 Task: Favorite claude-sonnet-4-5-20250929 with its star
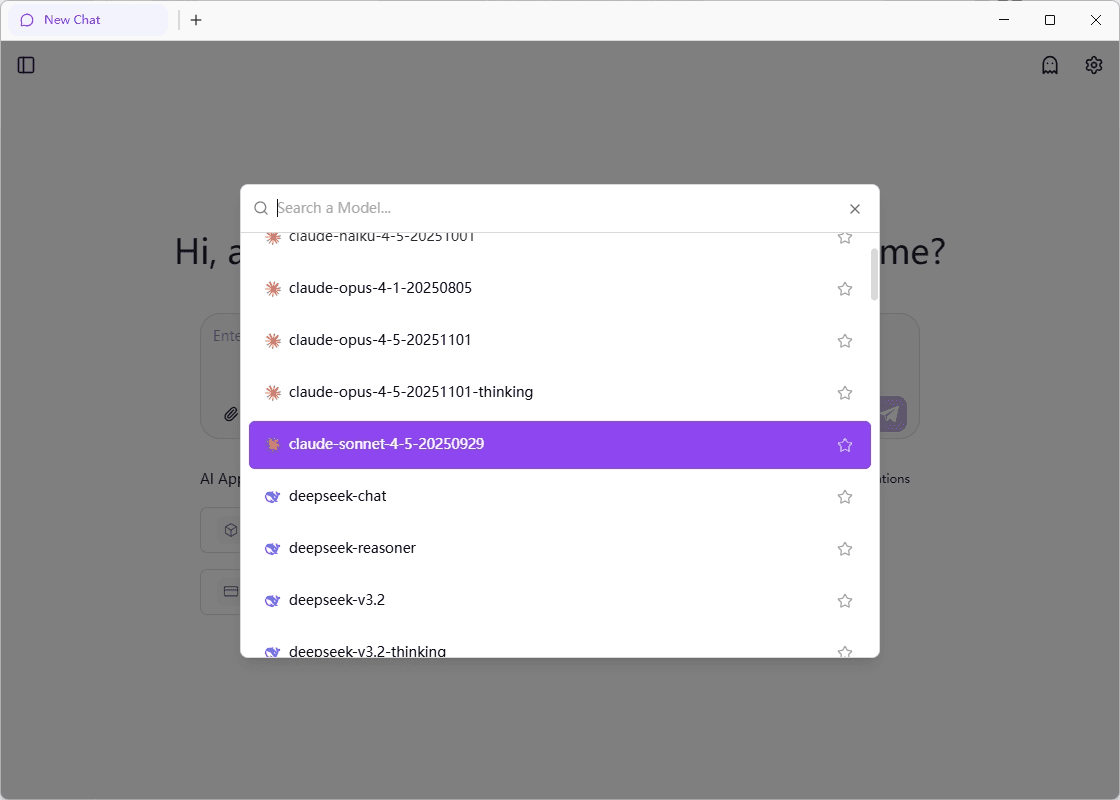[844, 444]
